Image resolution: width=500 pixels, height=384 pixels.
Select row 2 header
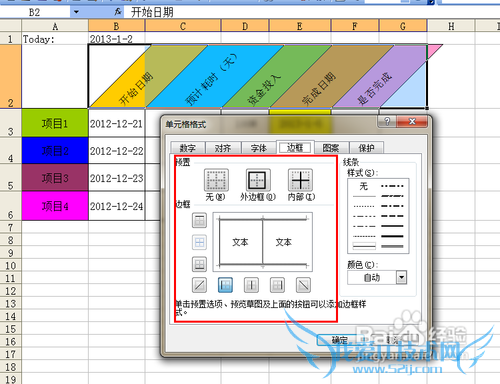[x=11, y=77]
